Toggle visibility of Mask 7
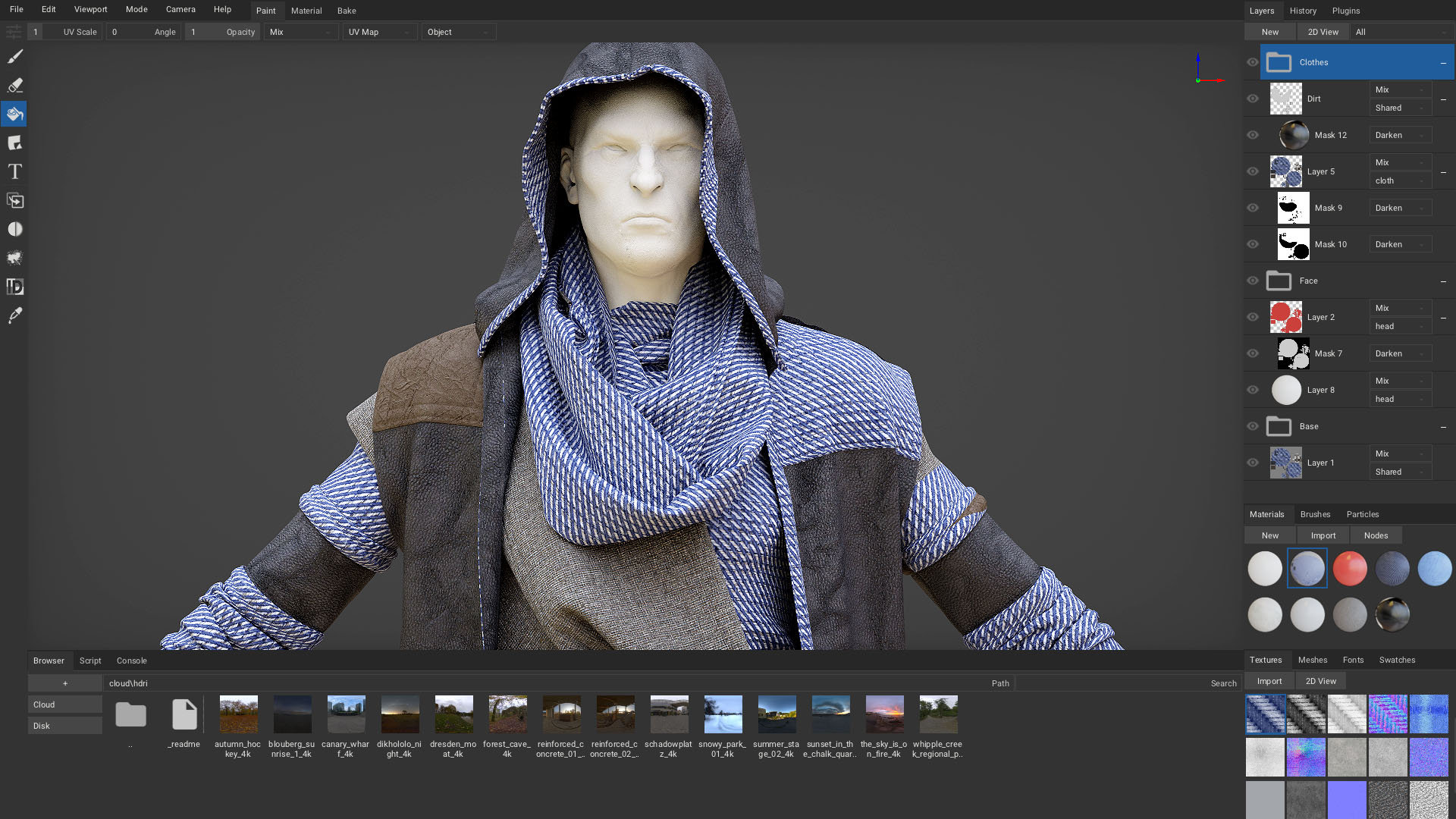 click(x=1253, y=353)
